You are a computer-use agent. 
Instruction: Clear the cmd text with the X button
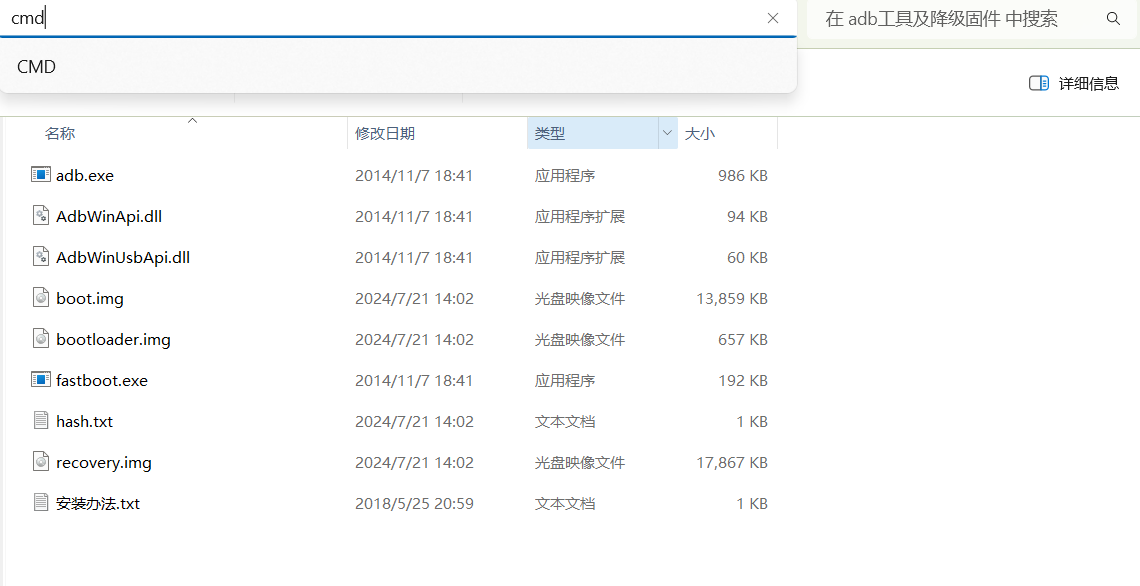(773, 18)
